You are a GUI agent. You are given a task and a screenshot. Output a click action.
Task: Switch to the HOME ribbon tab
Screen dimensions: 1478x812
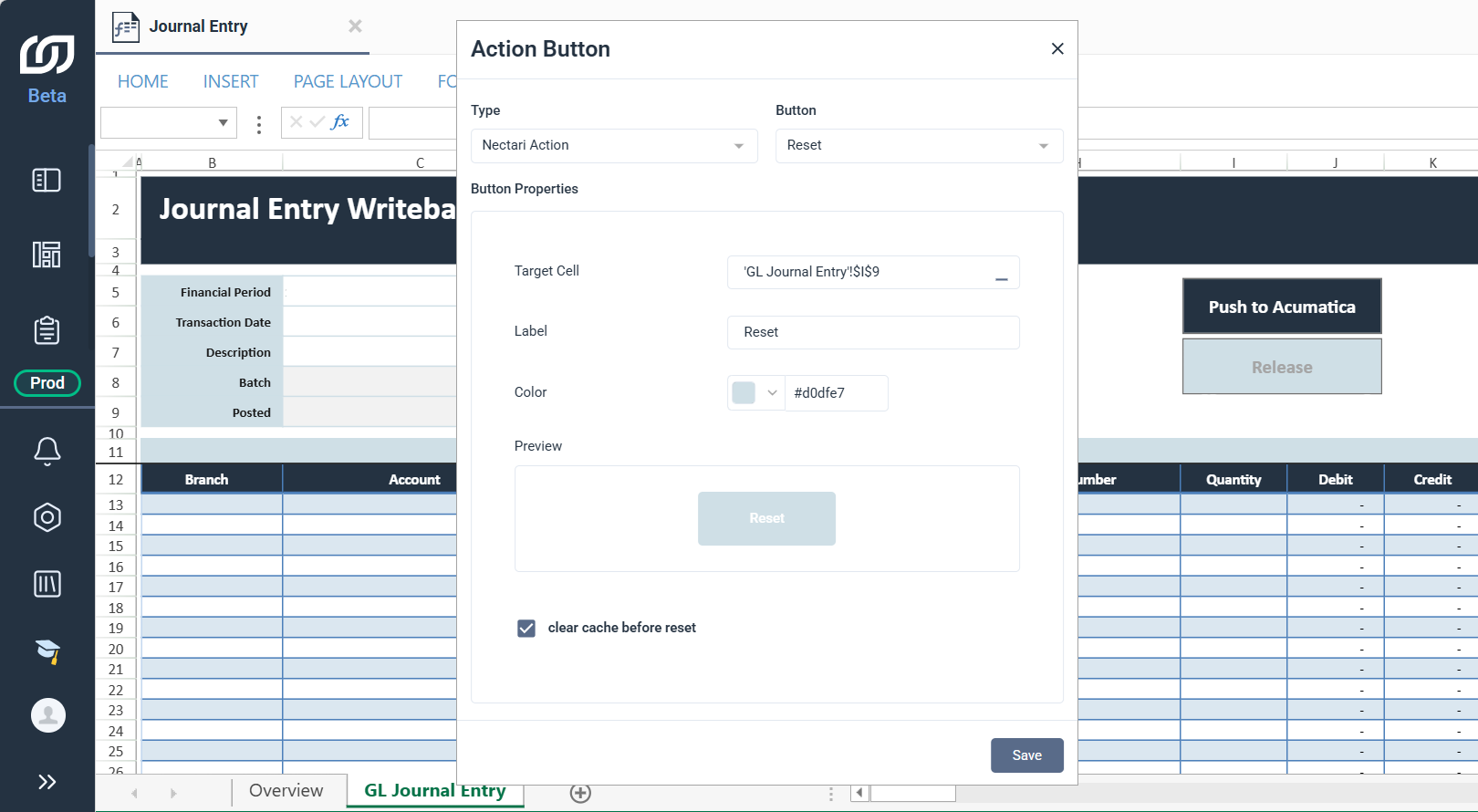(143, 81)
